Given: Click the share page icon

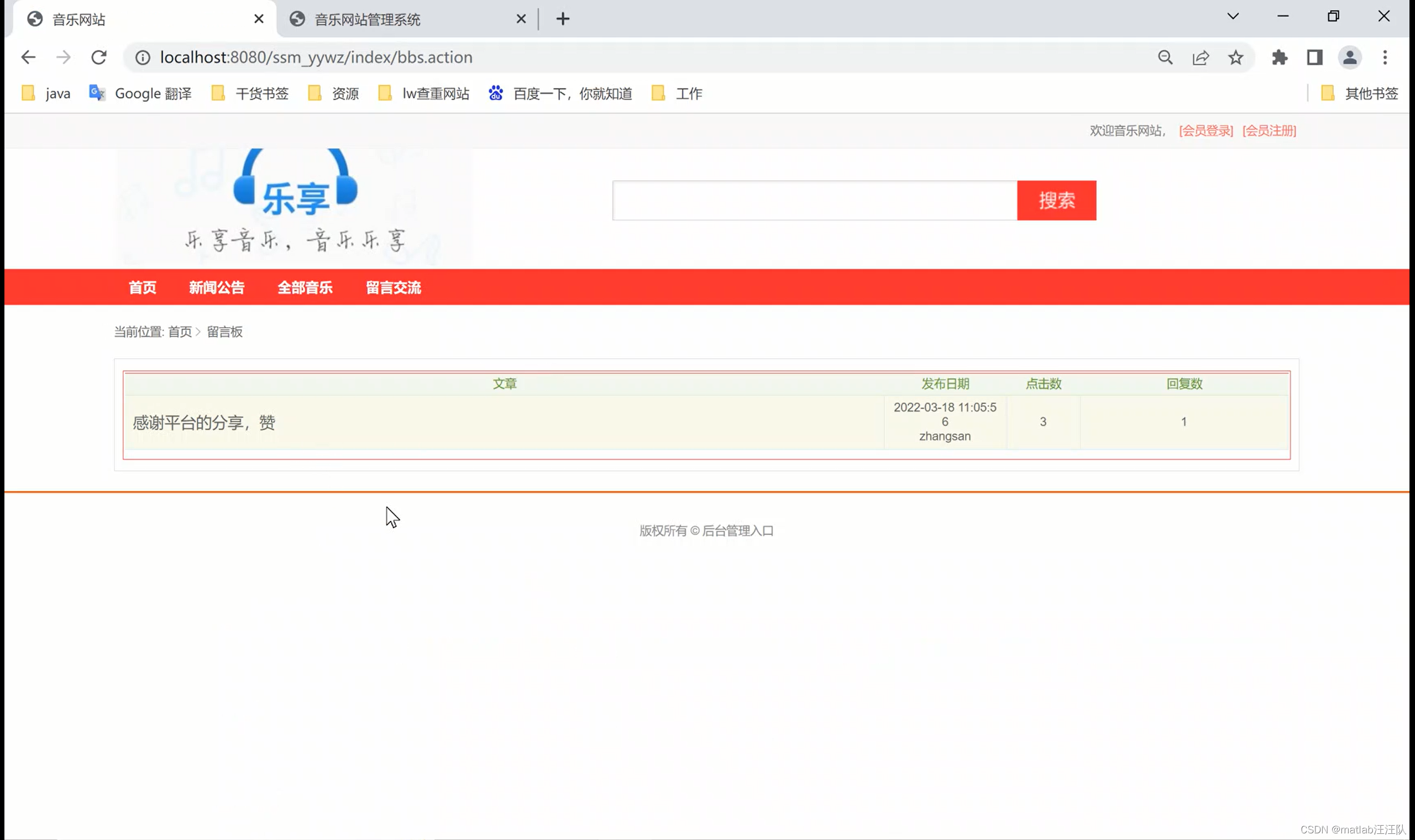Looking at the screenshot, I should pos(1201,57).
